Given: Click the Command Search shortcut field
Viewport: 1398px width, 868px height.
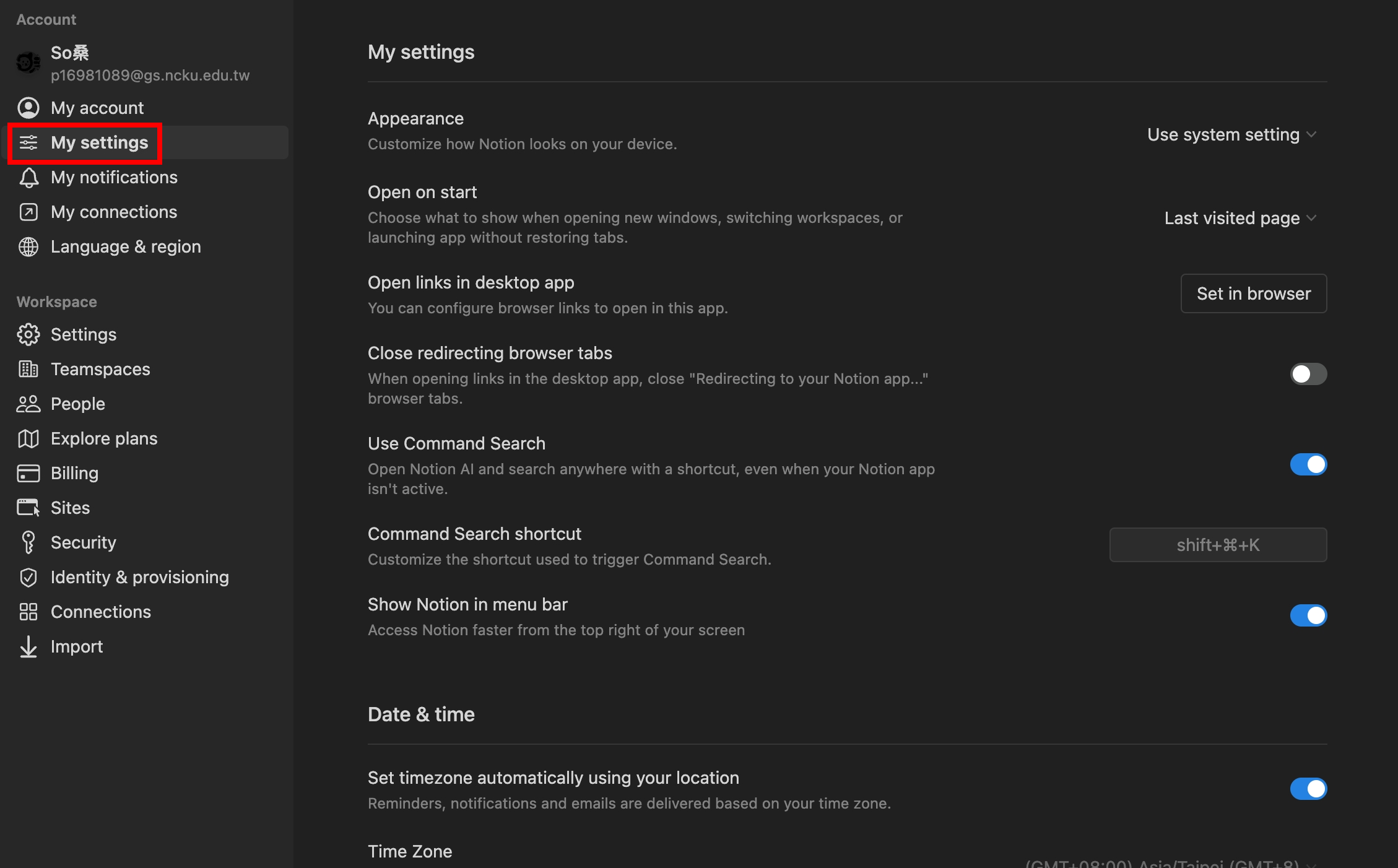Looking at the screenshot, I should [x=1218, y=545].
